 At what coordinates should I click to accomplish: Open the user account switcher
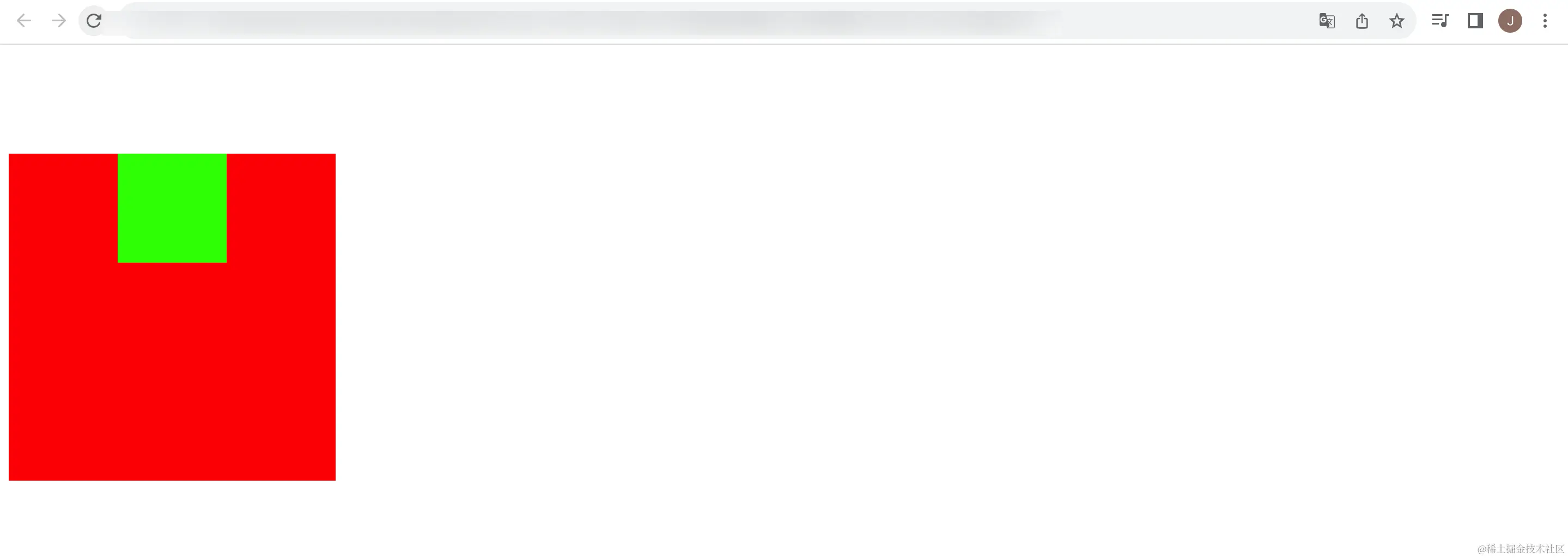(x=1510, y=21)
